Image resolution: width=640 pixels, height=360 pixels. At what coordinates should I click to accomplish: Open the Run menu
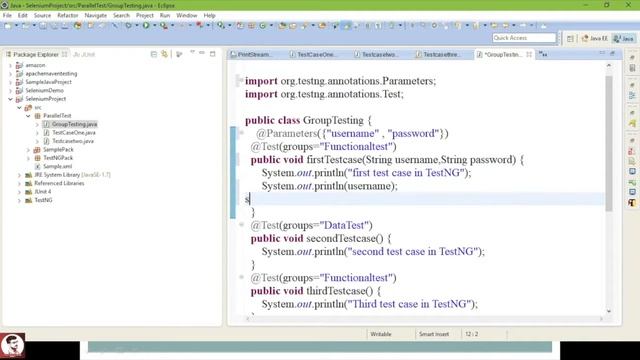tap(165, 16)
